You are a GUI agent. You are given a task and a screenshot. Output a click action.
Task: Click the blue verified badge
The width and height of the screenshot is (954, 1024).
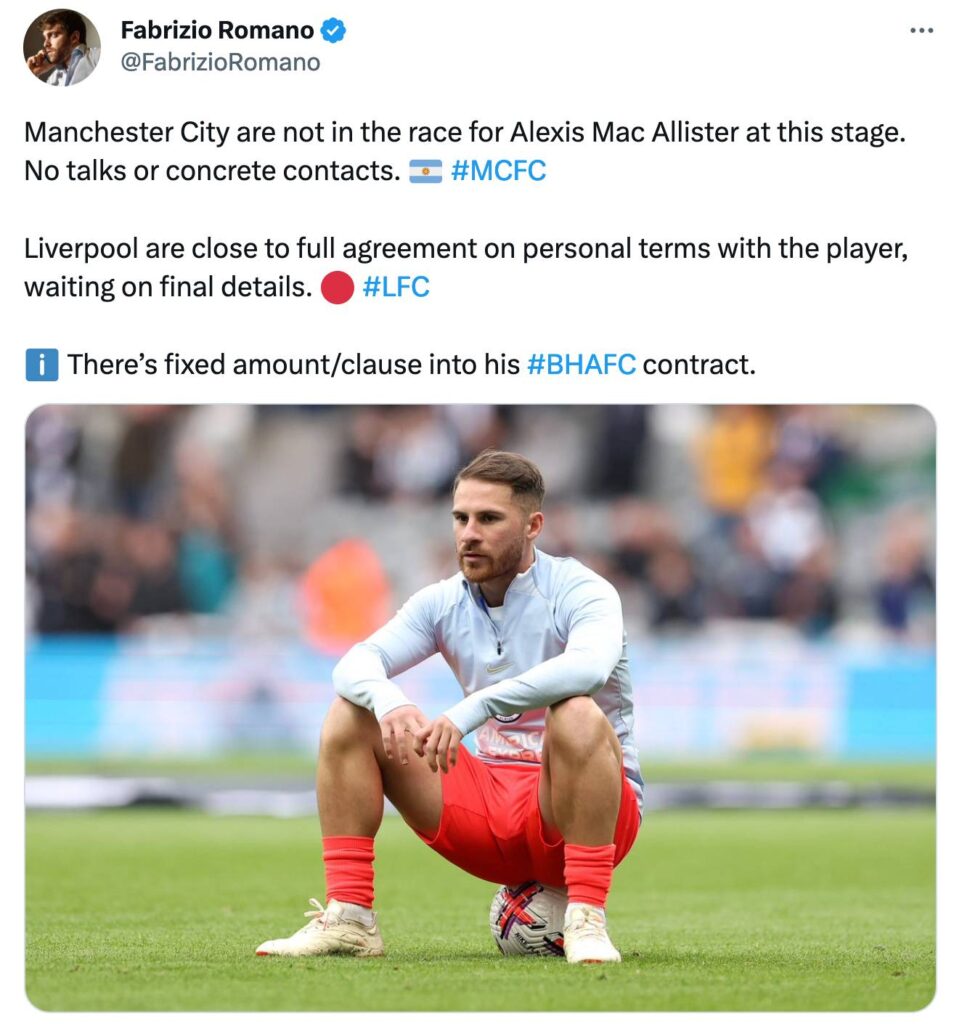click(333, 31)
